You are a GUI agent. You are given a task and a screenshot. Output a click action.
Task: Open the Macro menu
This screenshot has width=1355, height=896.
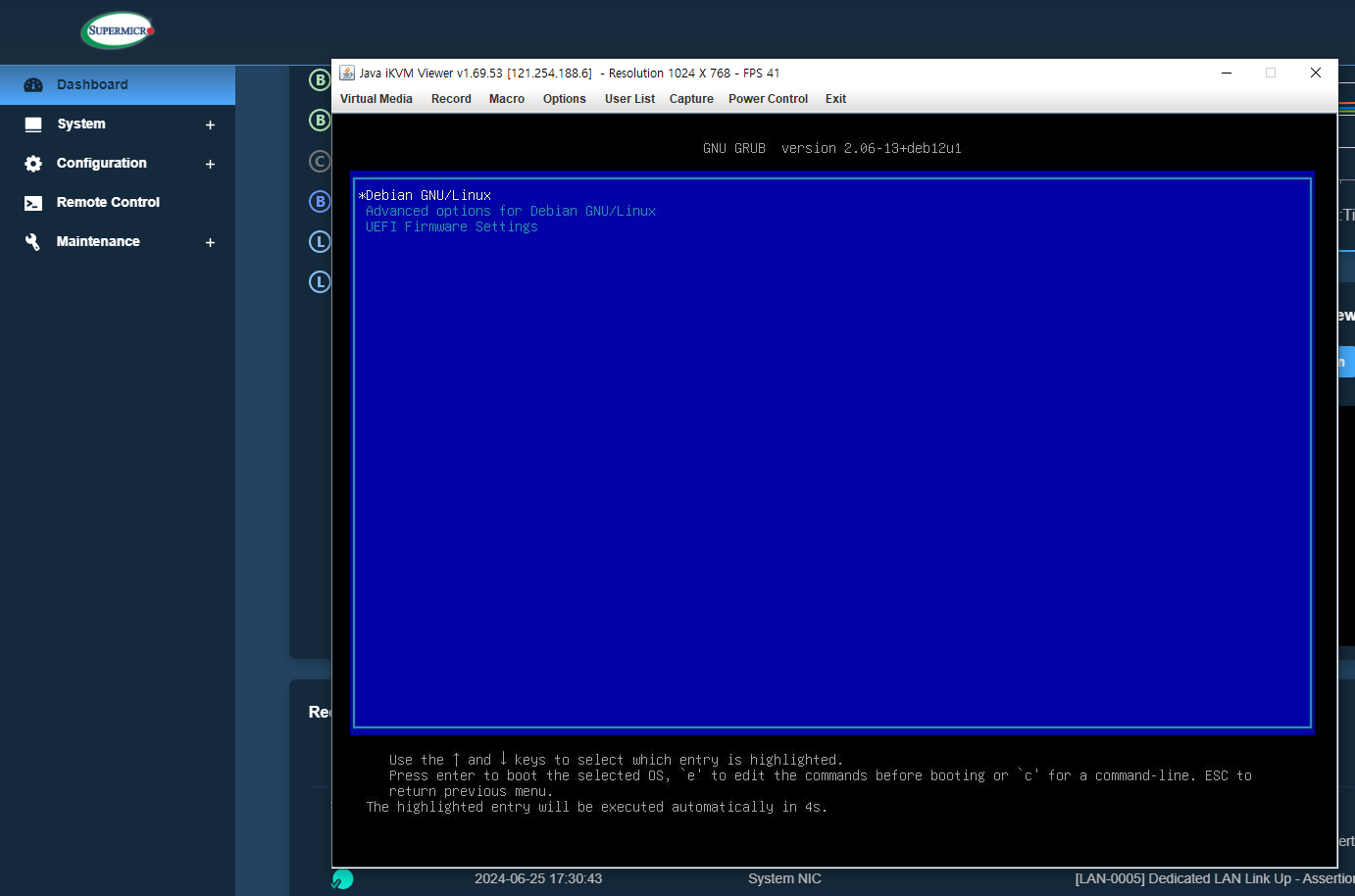[507, 99]
